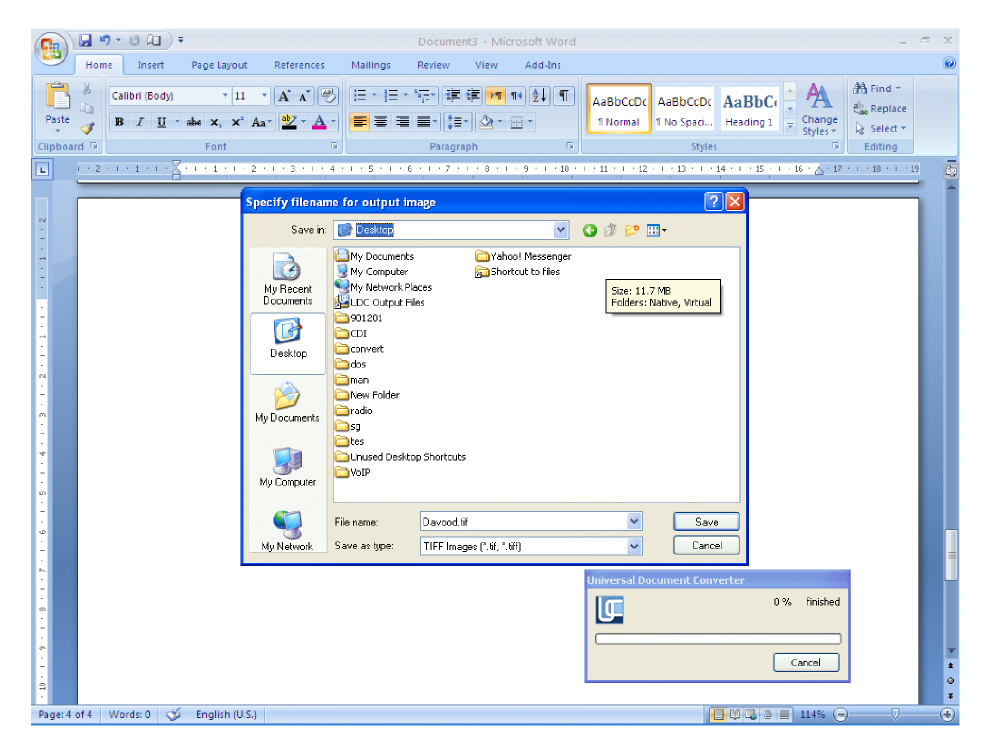Open Customize Quick Access Toolbar dropdown
The width and height of the screenshot is (987, 755).
(x=181, y=40)
